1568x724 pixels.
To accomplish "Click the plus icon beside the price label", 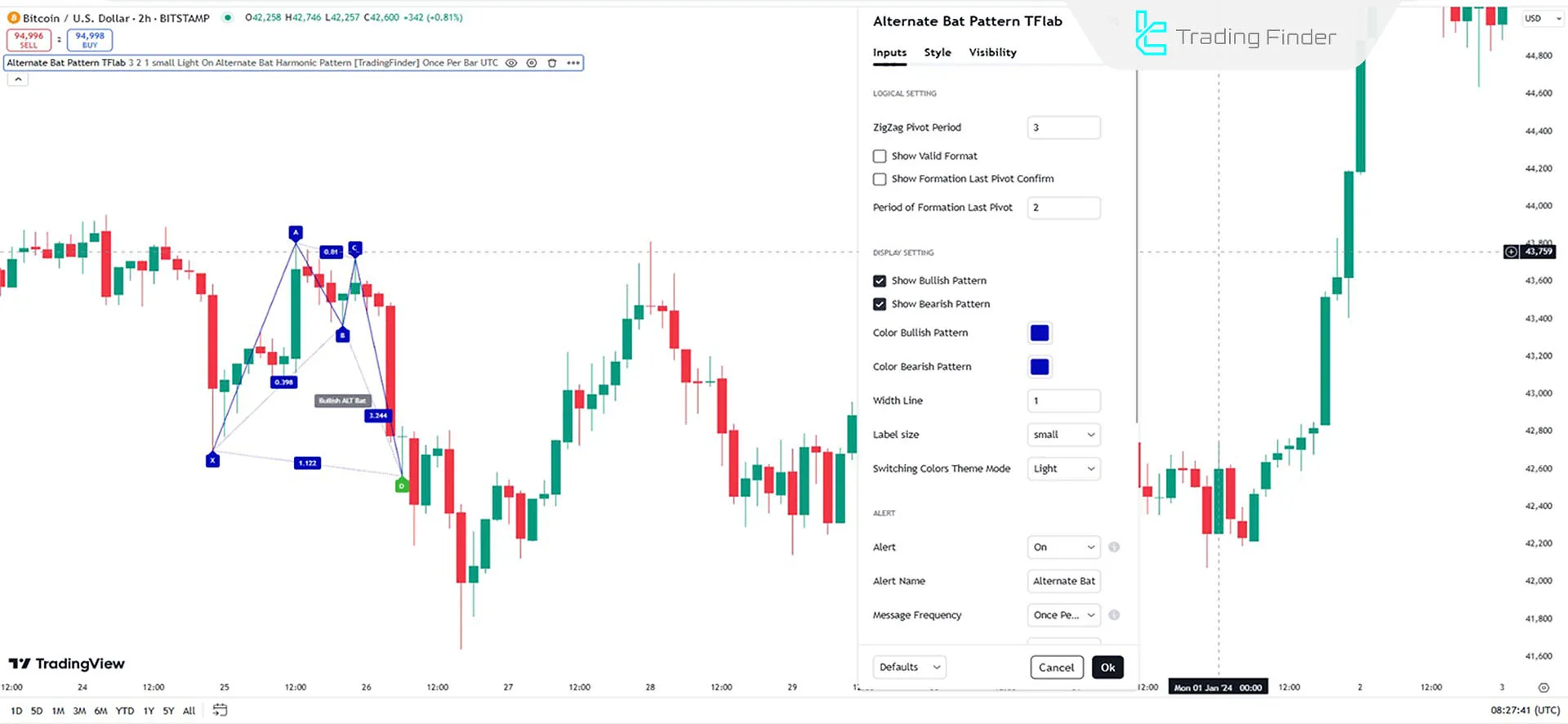I will [1512, 252].
